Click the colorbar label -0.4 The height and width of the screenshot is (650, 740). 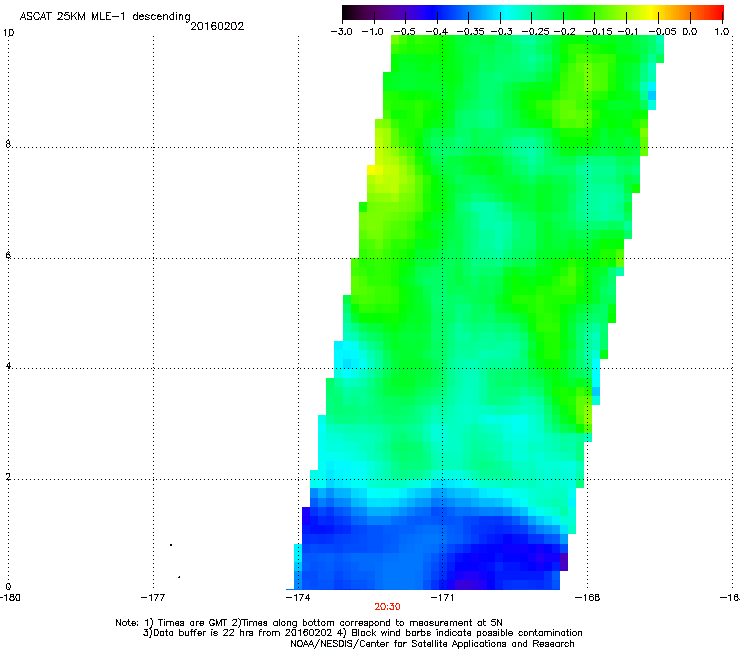[437, 32]
